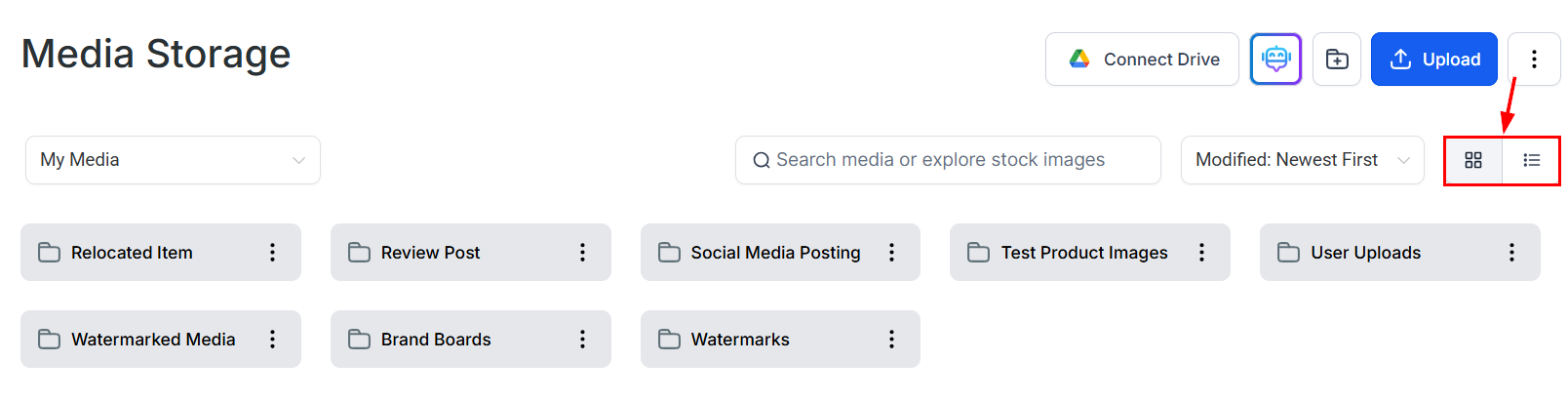
Task: Open Watermarked Media folder options menu
Action: click(272, 340)
